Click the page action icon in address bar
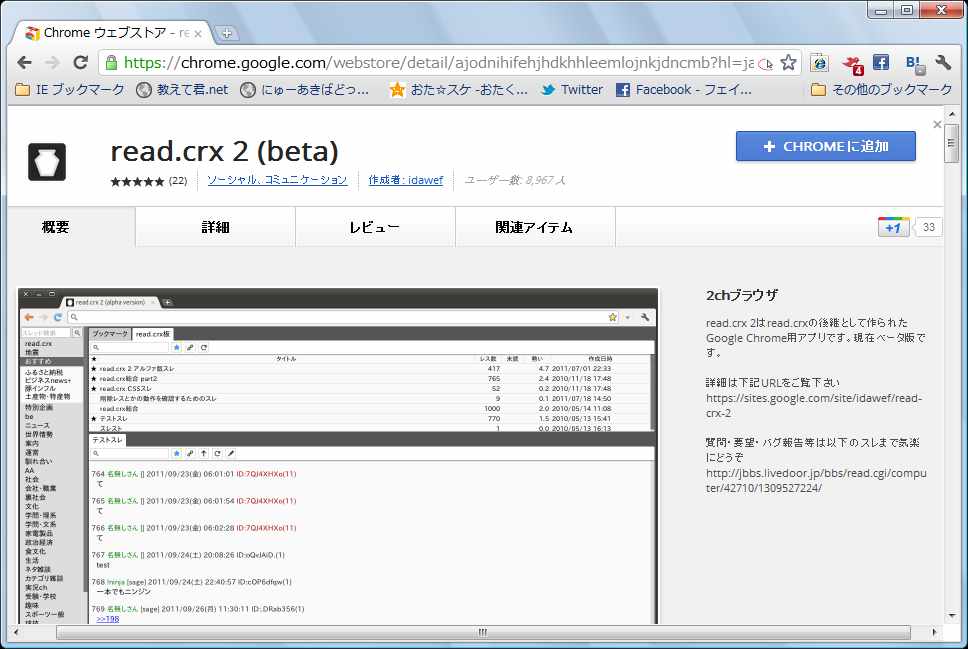 point(766,63)
